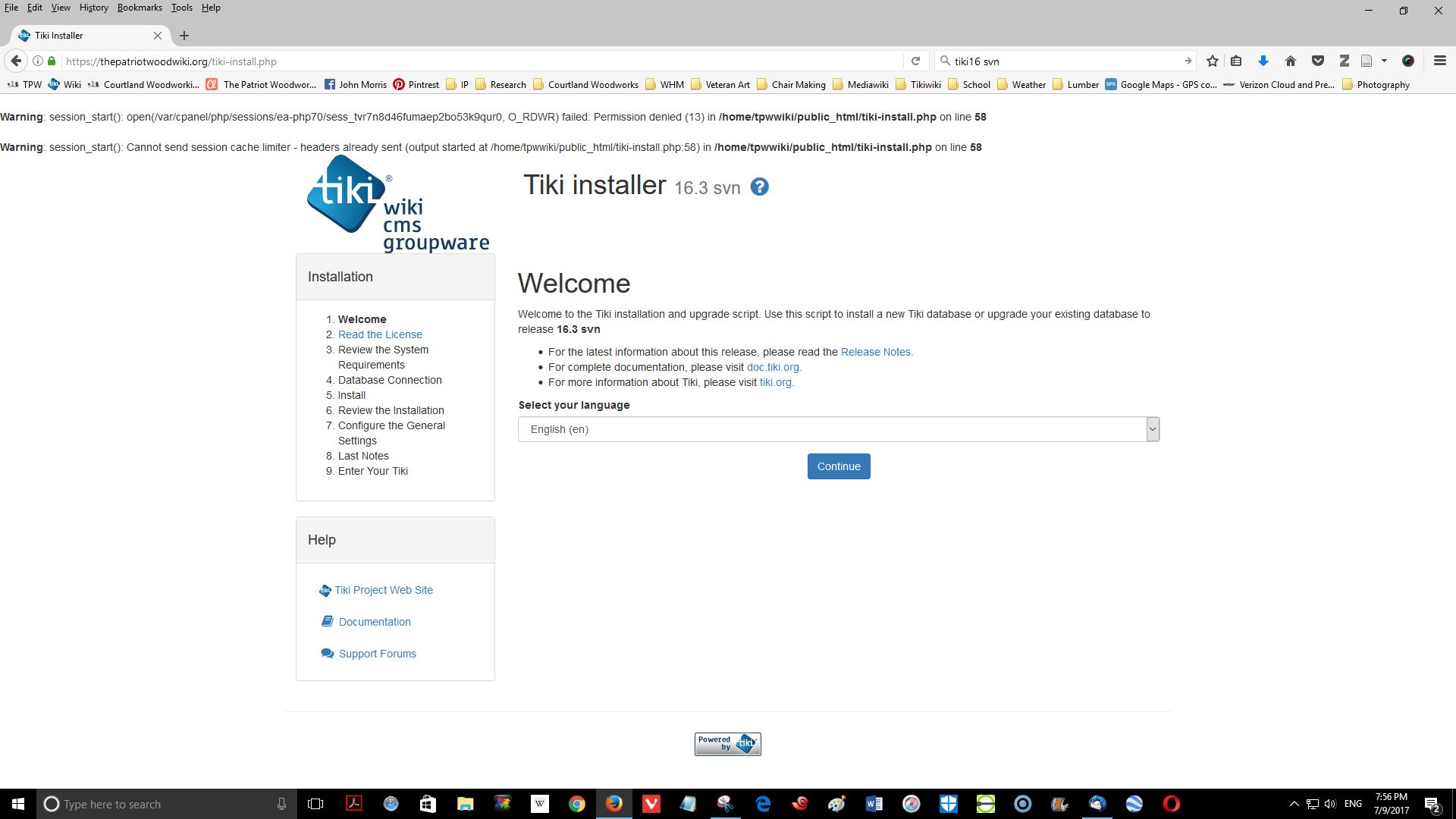The height and width of the screenshot is (819, 1456).
Task: Open Microsoft Edge from the taskbar
Action: (763, 804)
